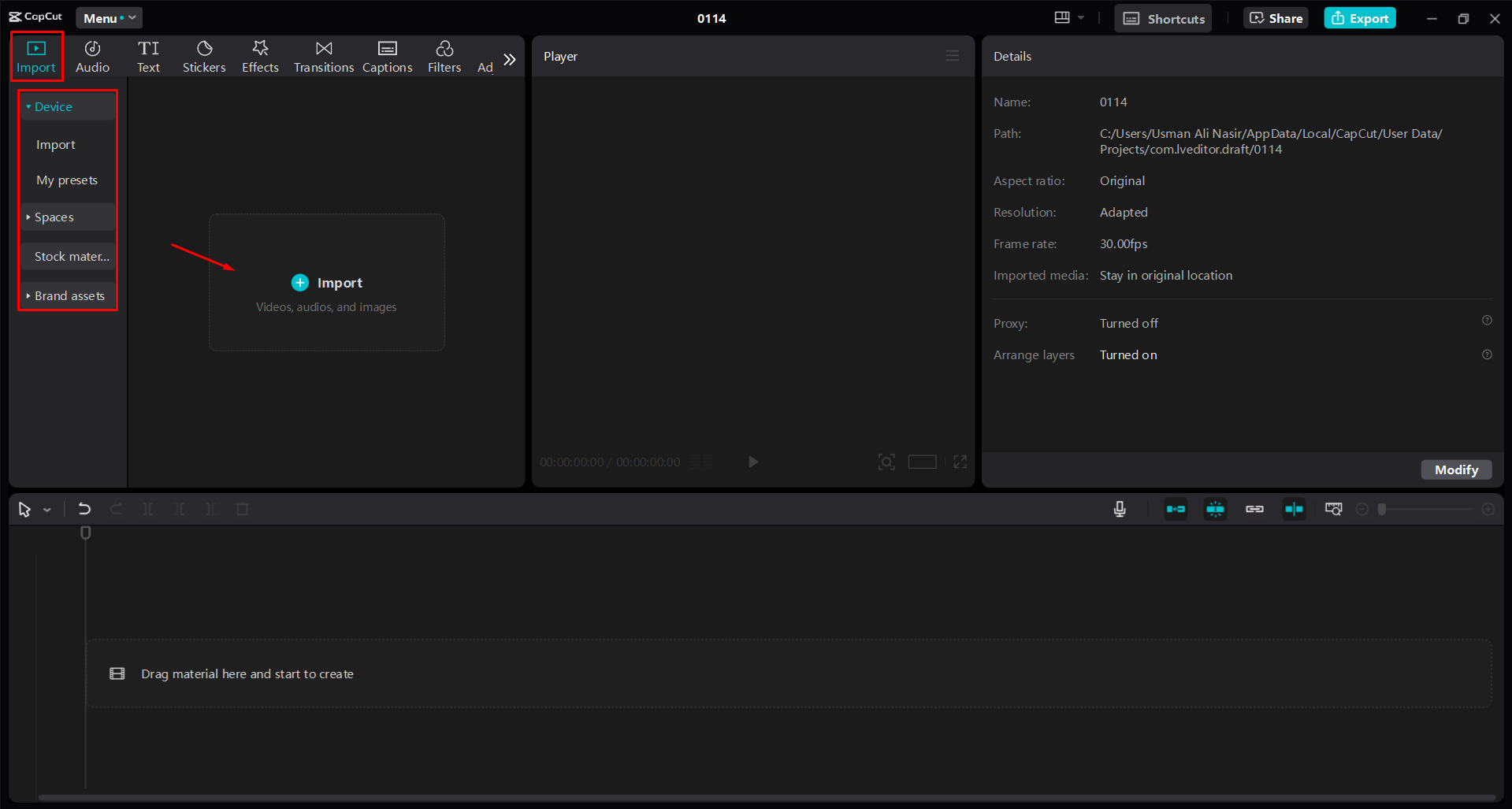Expand the layout options arrow

click(1081, 18)
